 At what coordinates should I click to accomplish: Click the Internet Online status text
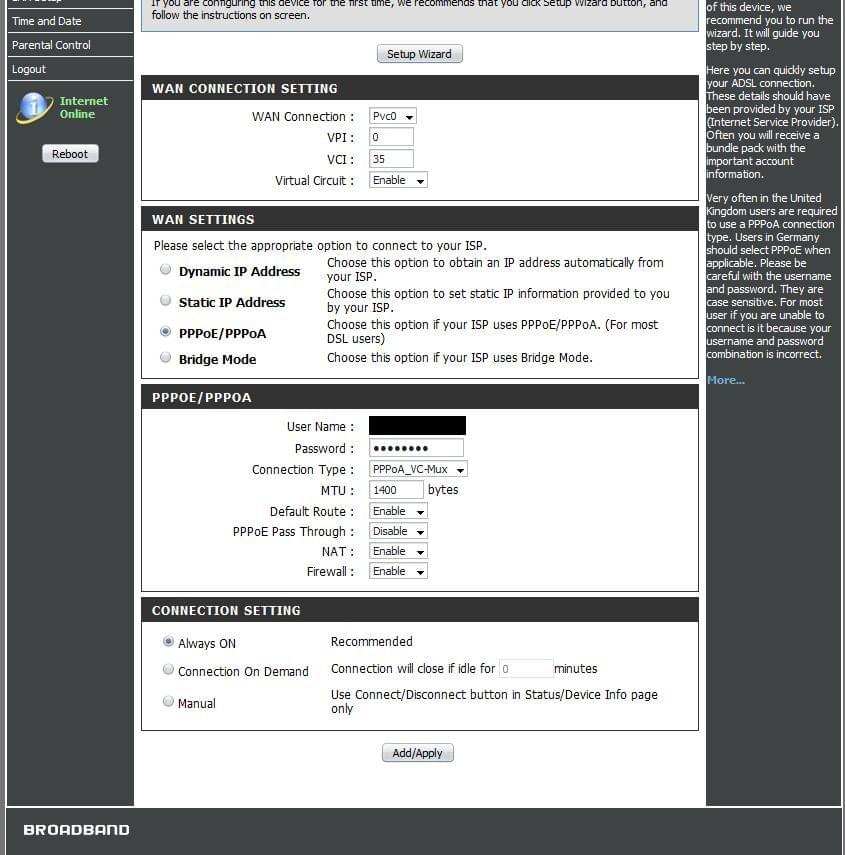point(84,107)
